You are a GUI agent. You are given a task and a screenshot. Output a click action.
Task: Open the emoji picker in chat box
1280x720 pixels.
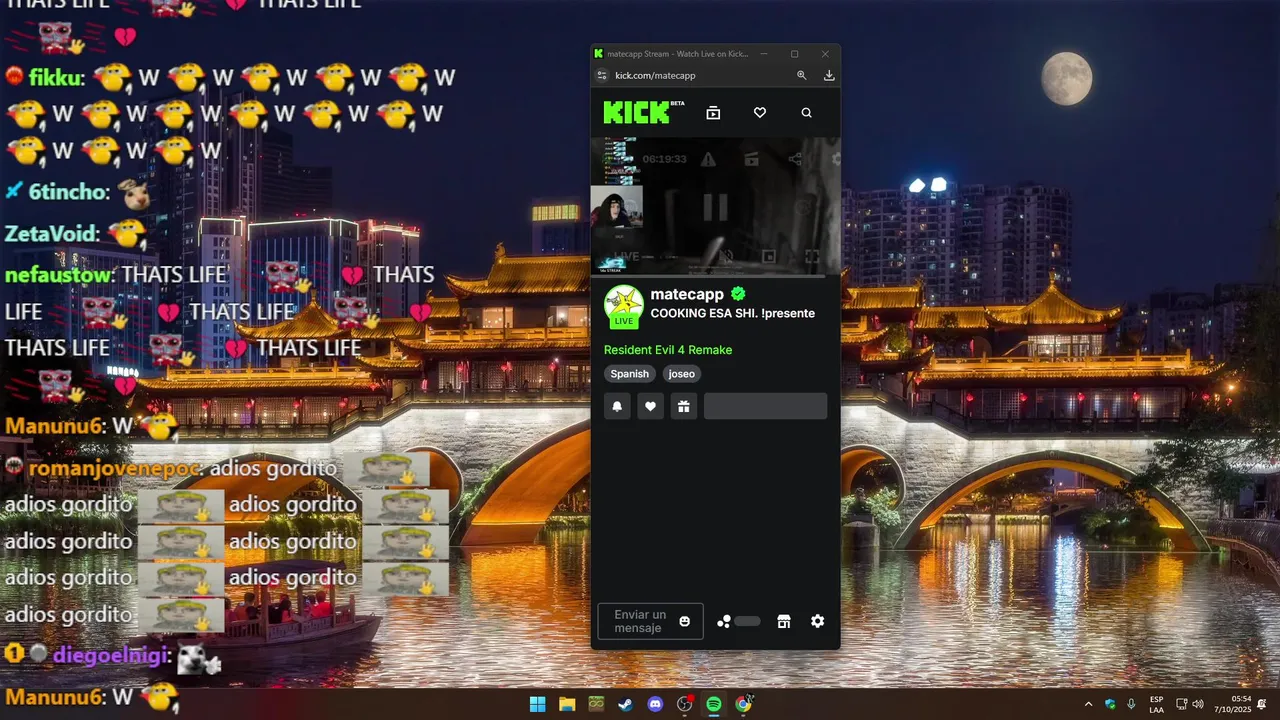point(685,621)
